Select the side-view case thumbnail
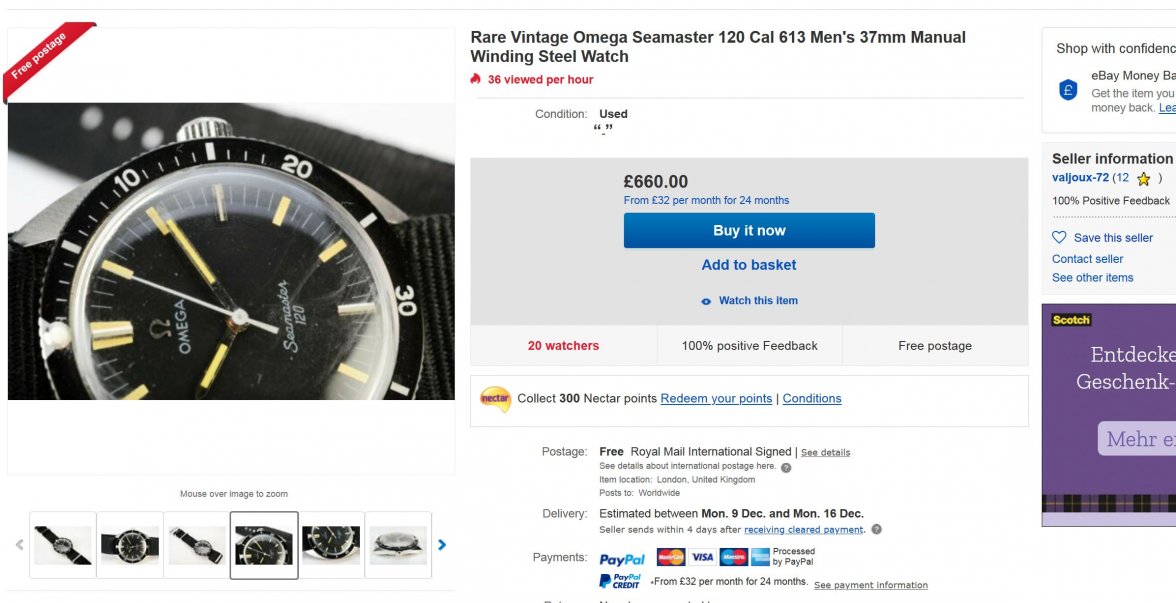 pos(398,545)
